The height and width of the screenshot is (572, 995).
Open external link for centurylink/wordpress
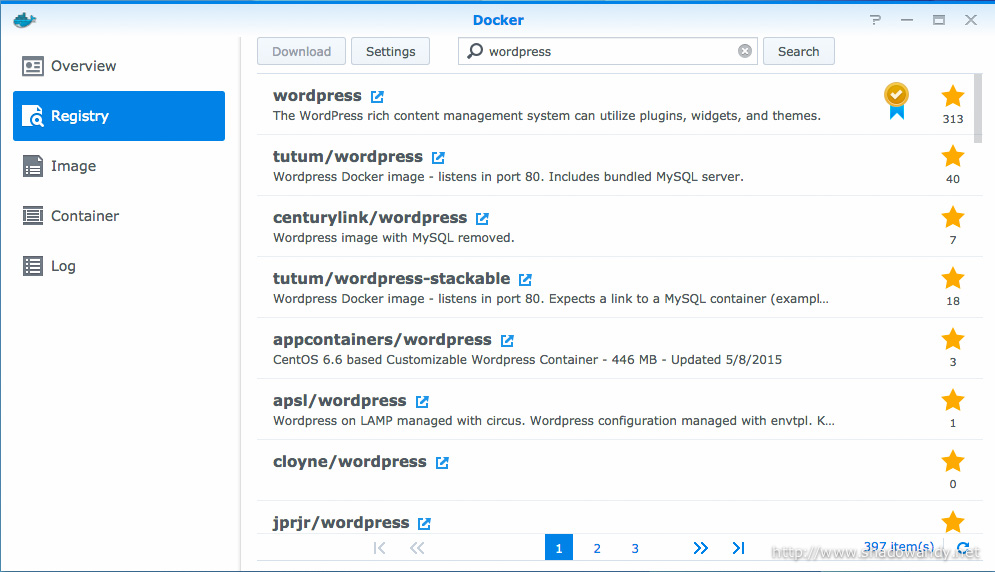(x=482, y=218)
